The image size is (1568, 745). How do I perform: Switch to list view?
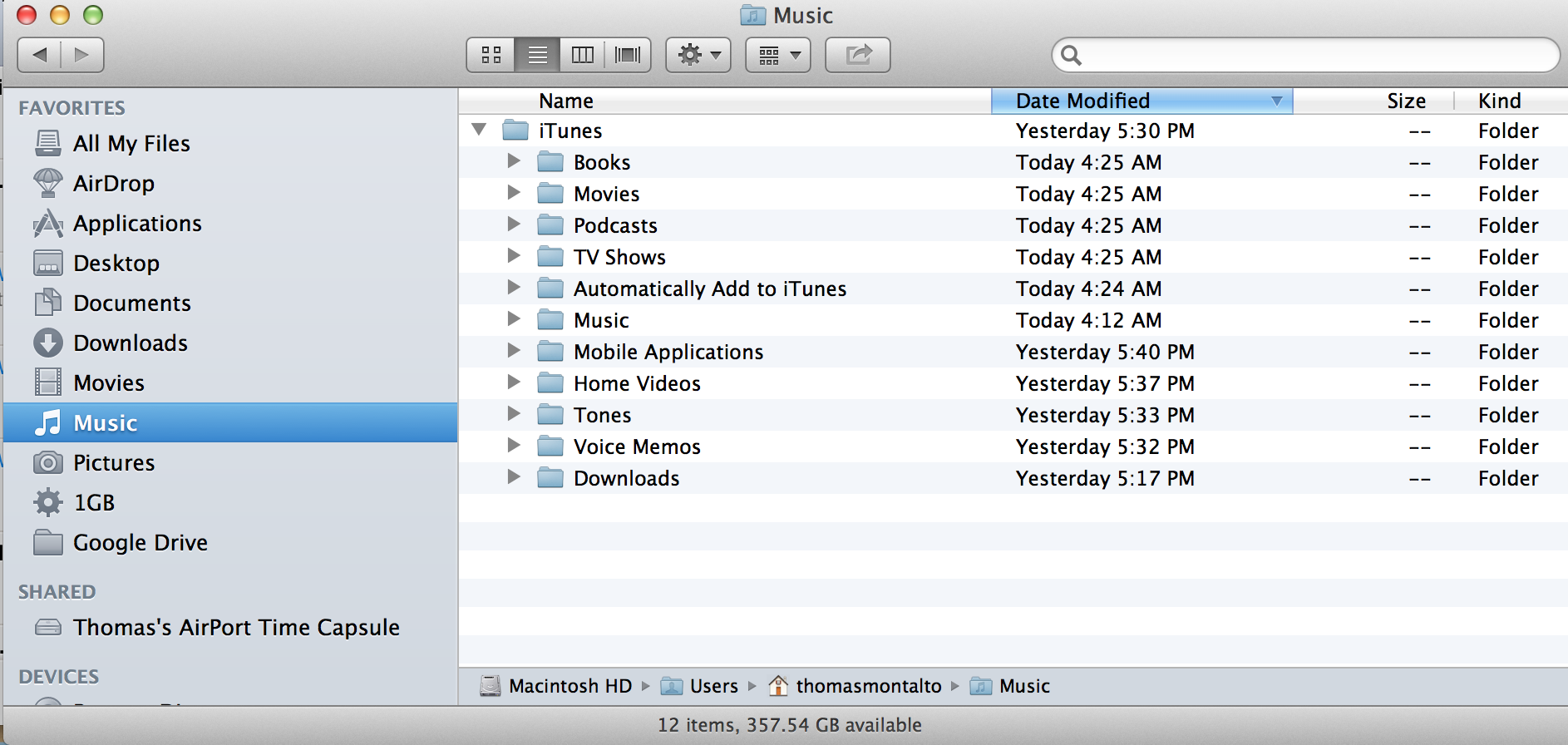tap(538, 55)
